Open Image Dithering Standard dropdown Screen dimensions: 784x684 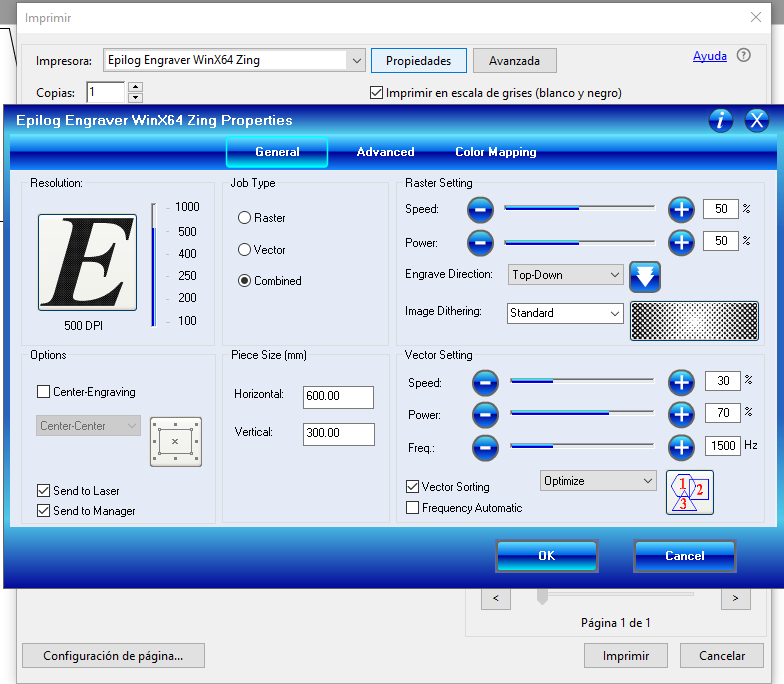click(565, 314)
